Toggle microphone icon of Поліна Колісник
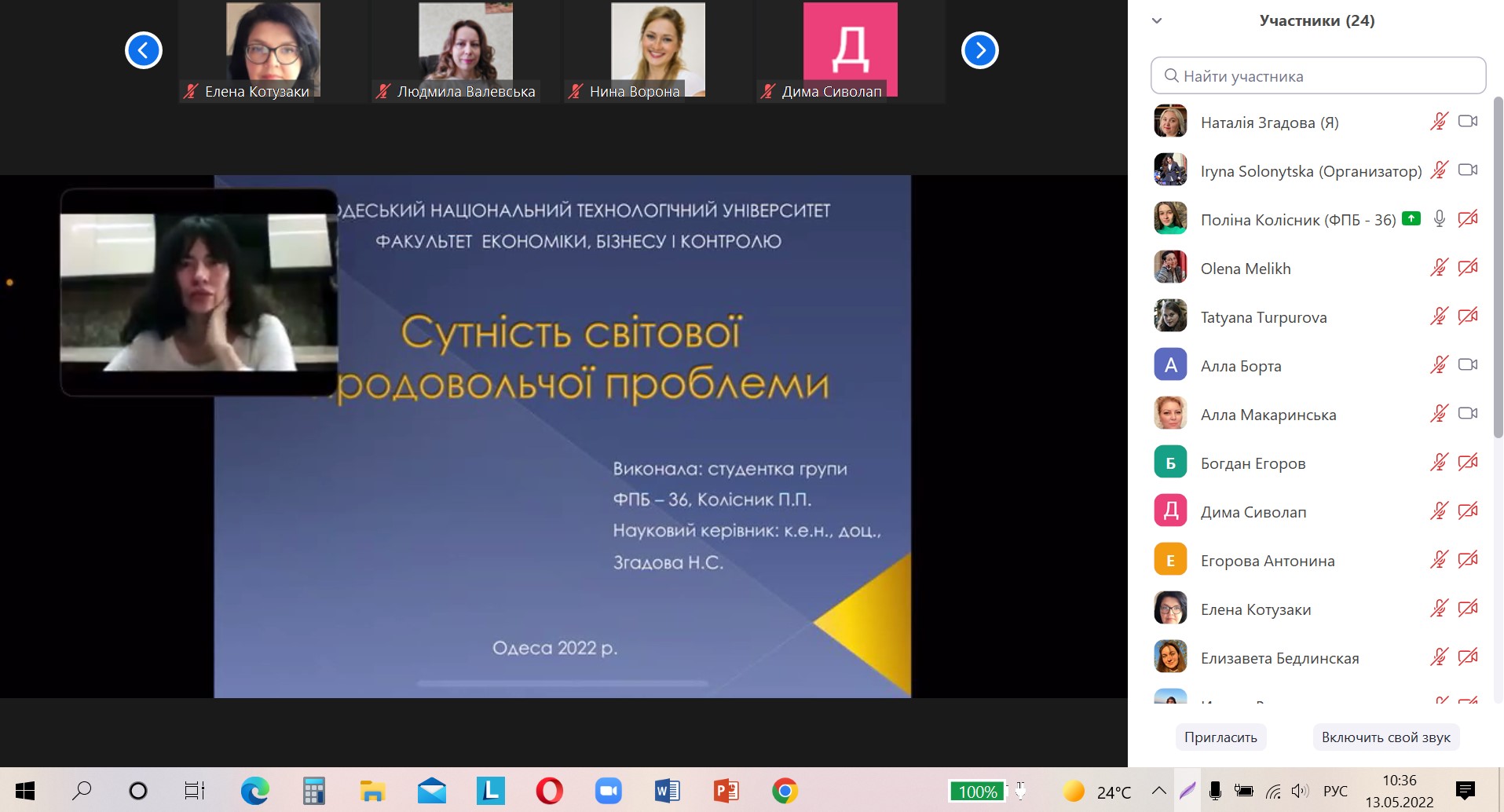 (x=1439, y=219)
